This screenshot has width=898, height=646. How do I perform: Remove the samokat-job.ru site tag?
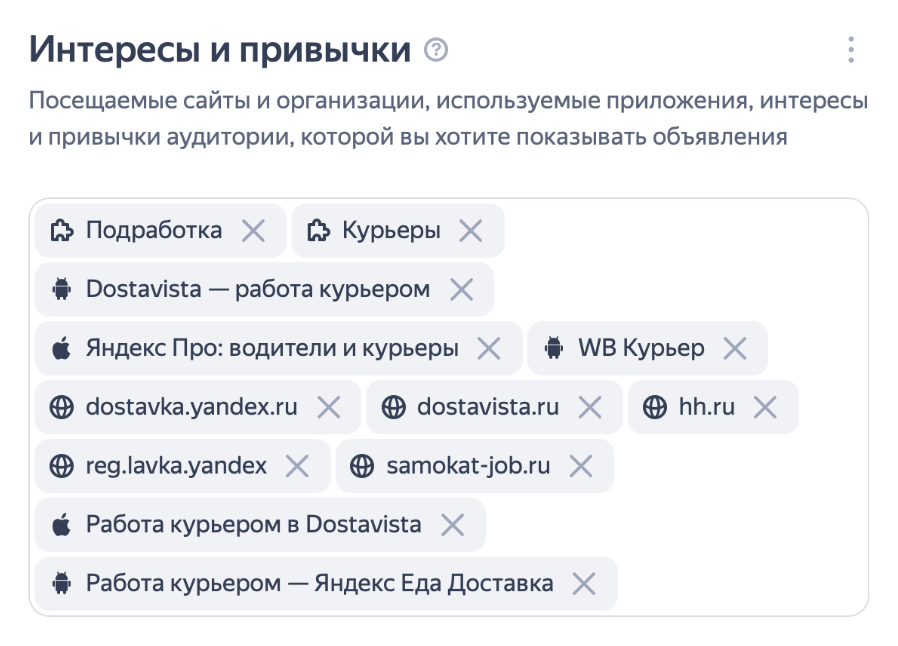tap(581, 466)
